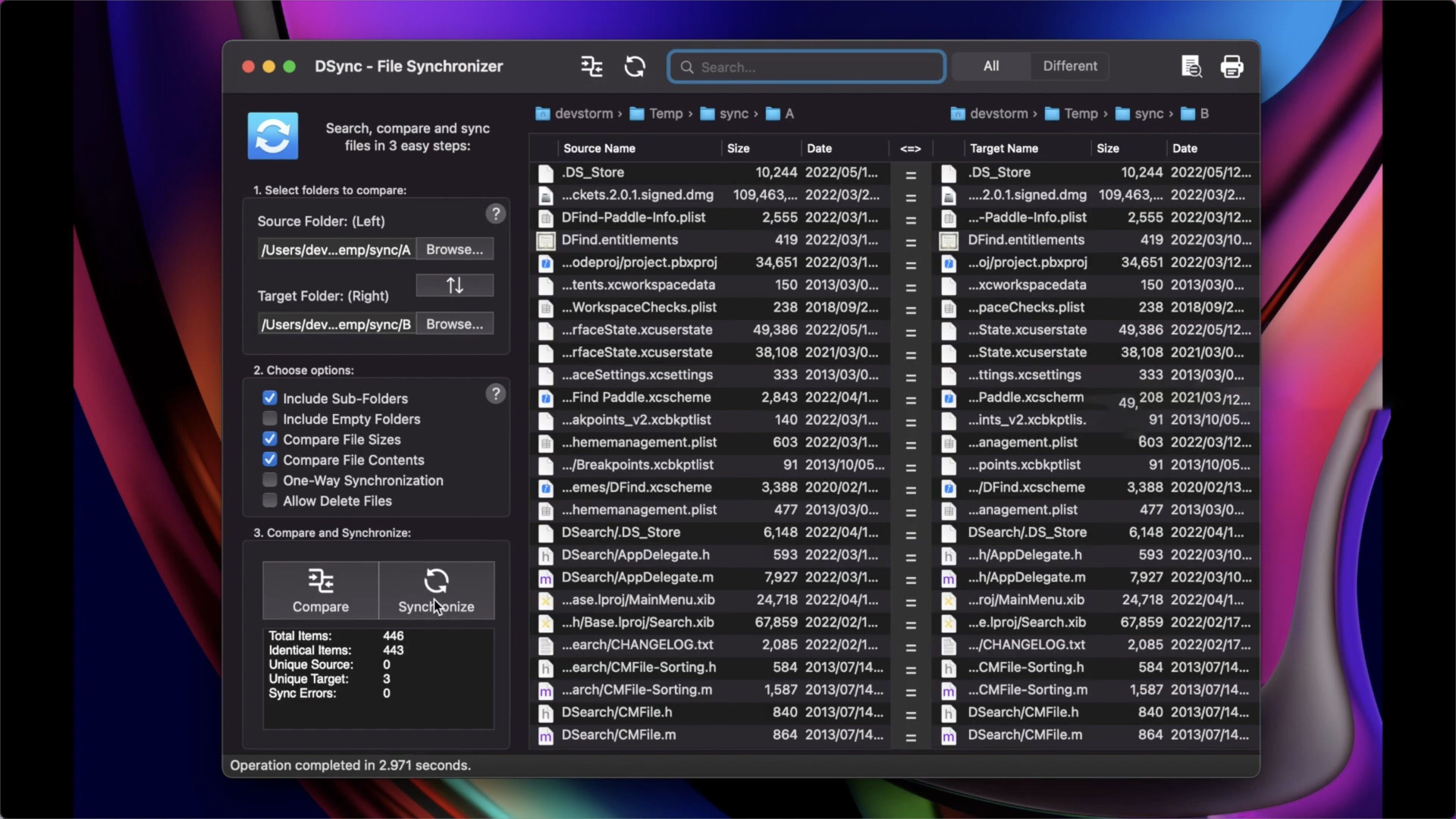1456x819 pixels.
Task: Click the file icon of source DSearch/AppDelegate.m
Action: pos(546,578)
